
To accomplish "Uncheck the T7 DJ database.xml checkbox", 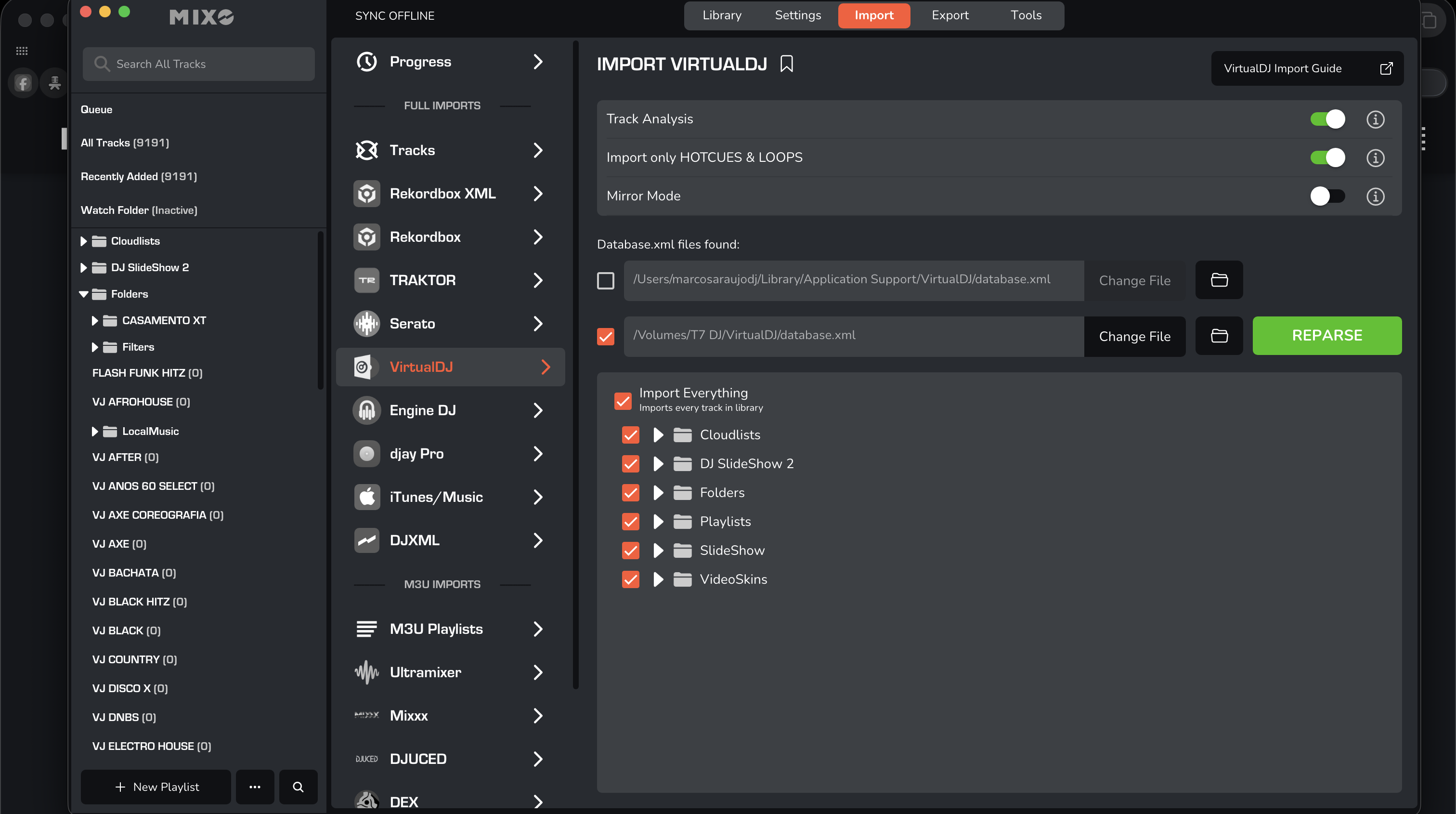I will (605, 336).
